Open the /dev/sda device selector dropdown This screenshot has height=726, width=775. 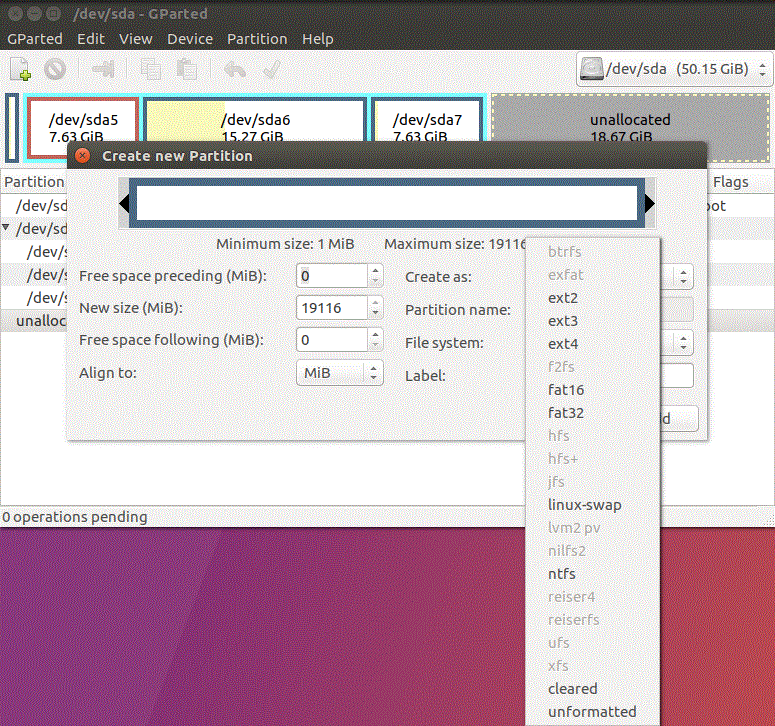pyautogui.click(x=674, y=69)
